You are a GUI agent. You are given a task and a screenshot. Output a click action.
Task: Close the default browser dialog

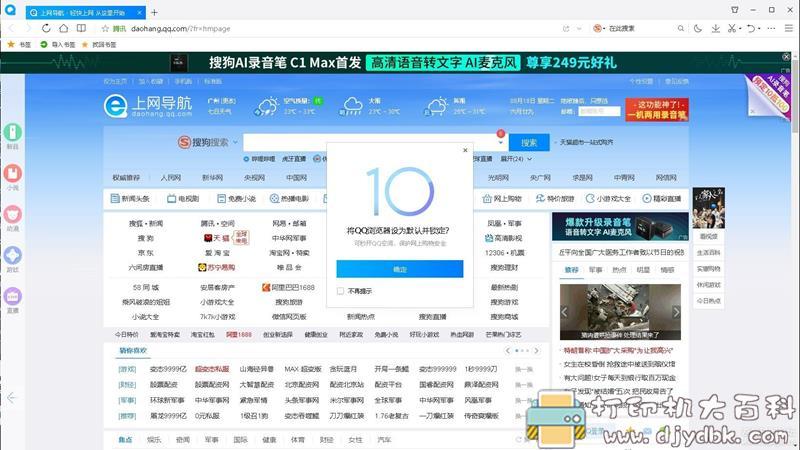click(x=465, y=150)
